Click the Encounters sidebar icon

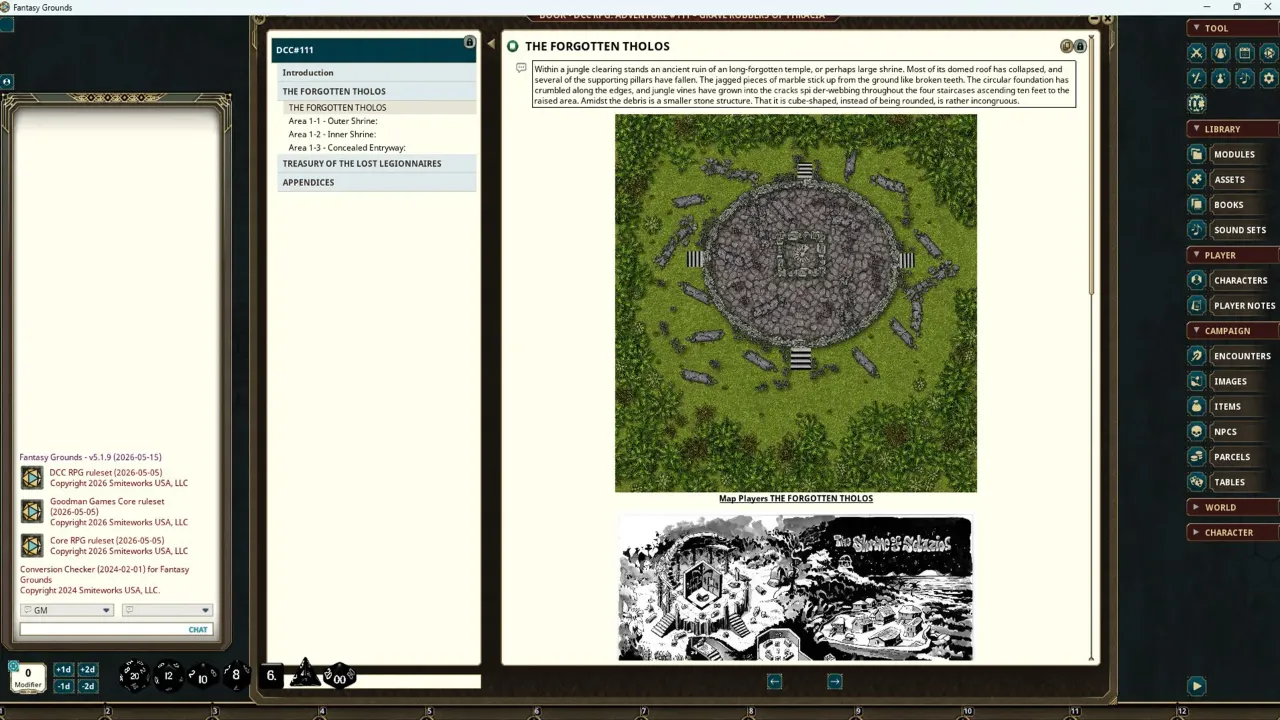[x=1197, y=355]
